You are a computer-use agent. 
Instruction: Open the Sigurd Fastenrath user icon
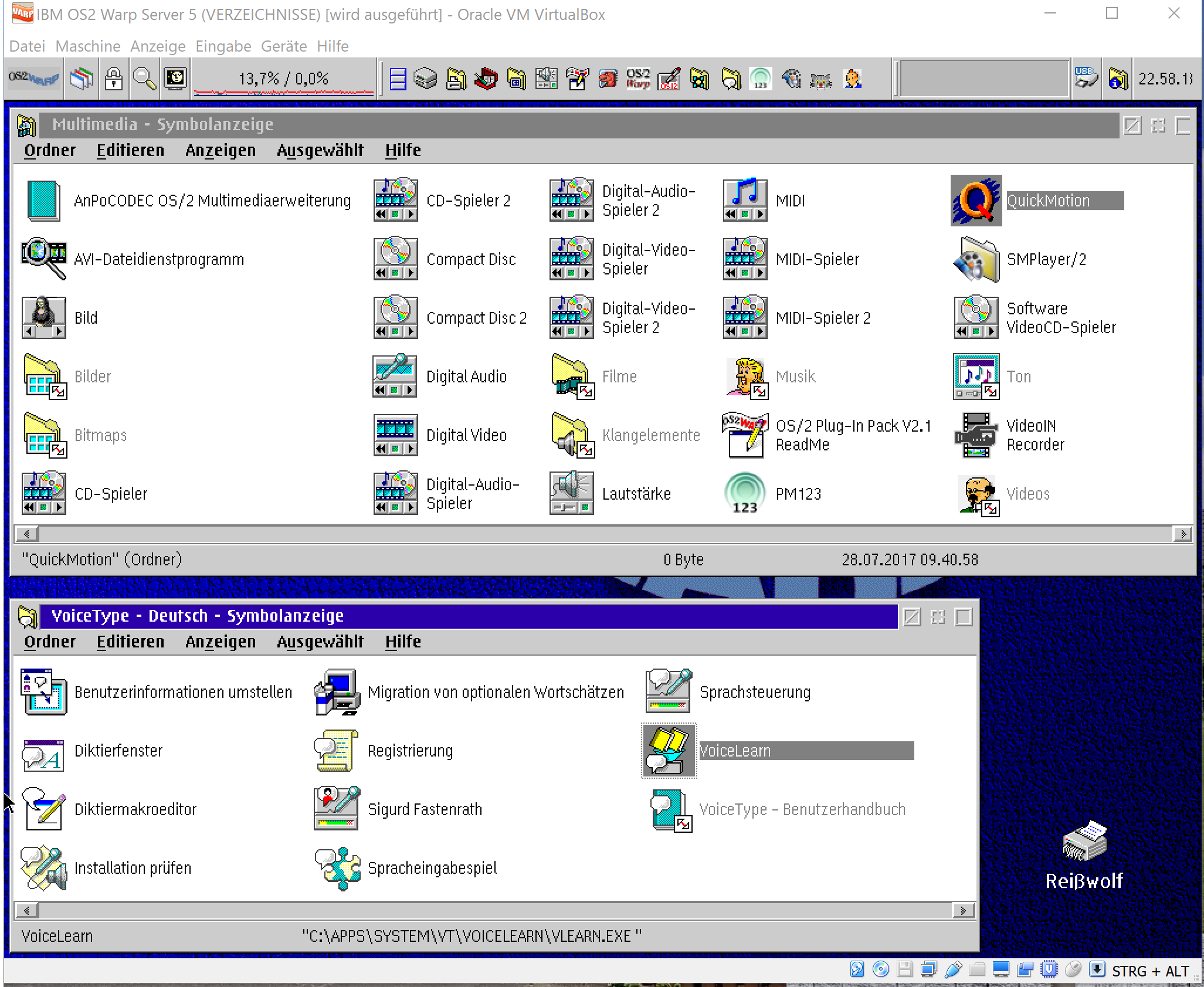coord(337,809)
